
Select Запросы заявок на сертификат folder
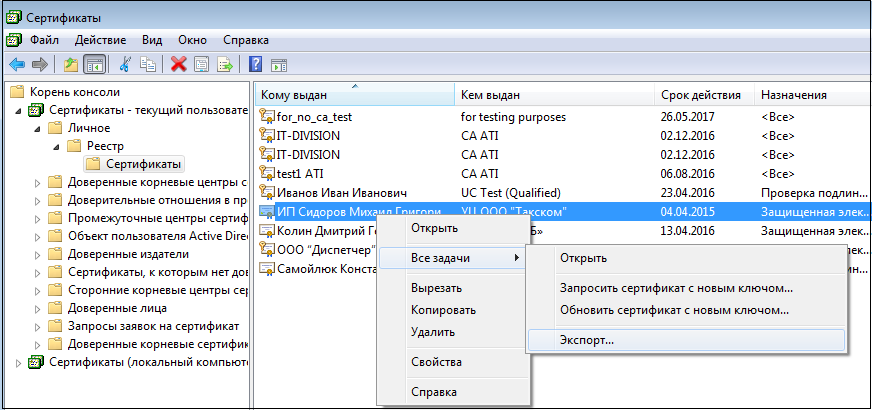tap(153, 326)
